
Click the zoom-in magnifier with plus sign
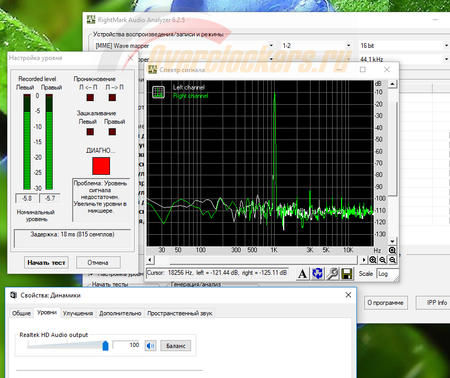pos(373,260)
